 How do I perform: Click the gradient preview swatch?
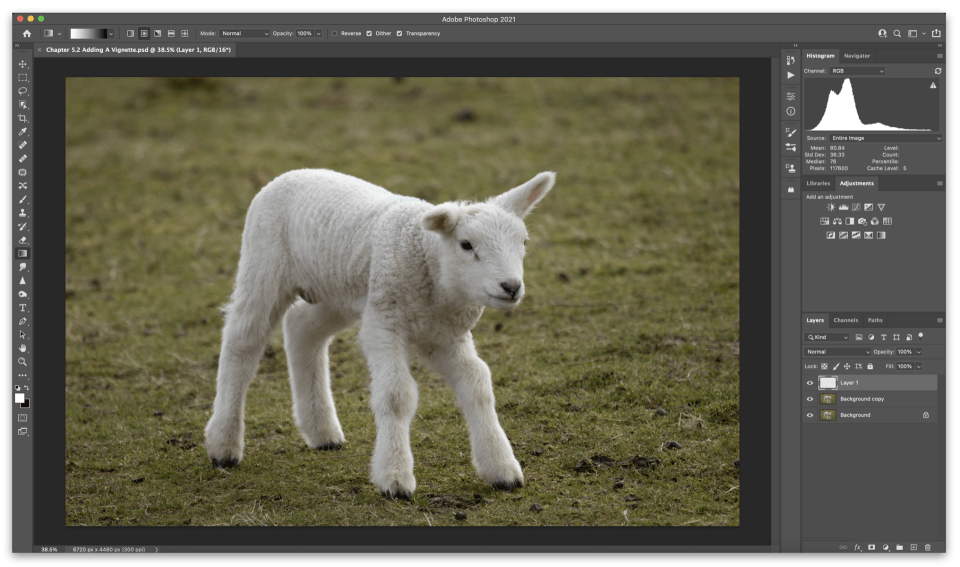point(88,34)
